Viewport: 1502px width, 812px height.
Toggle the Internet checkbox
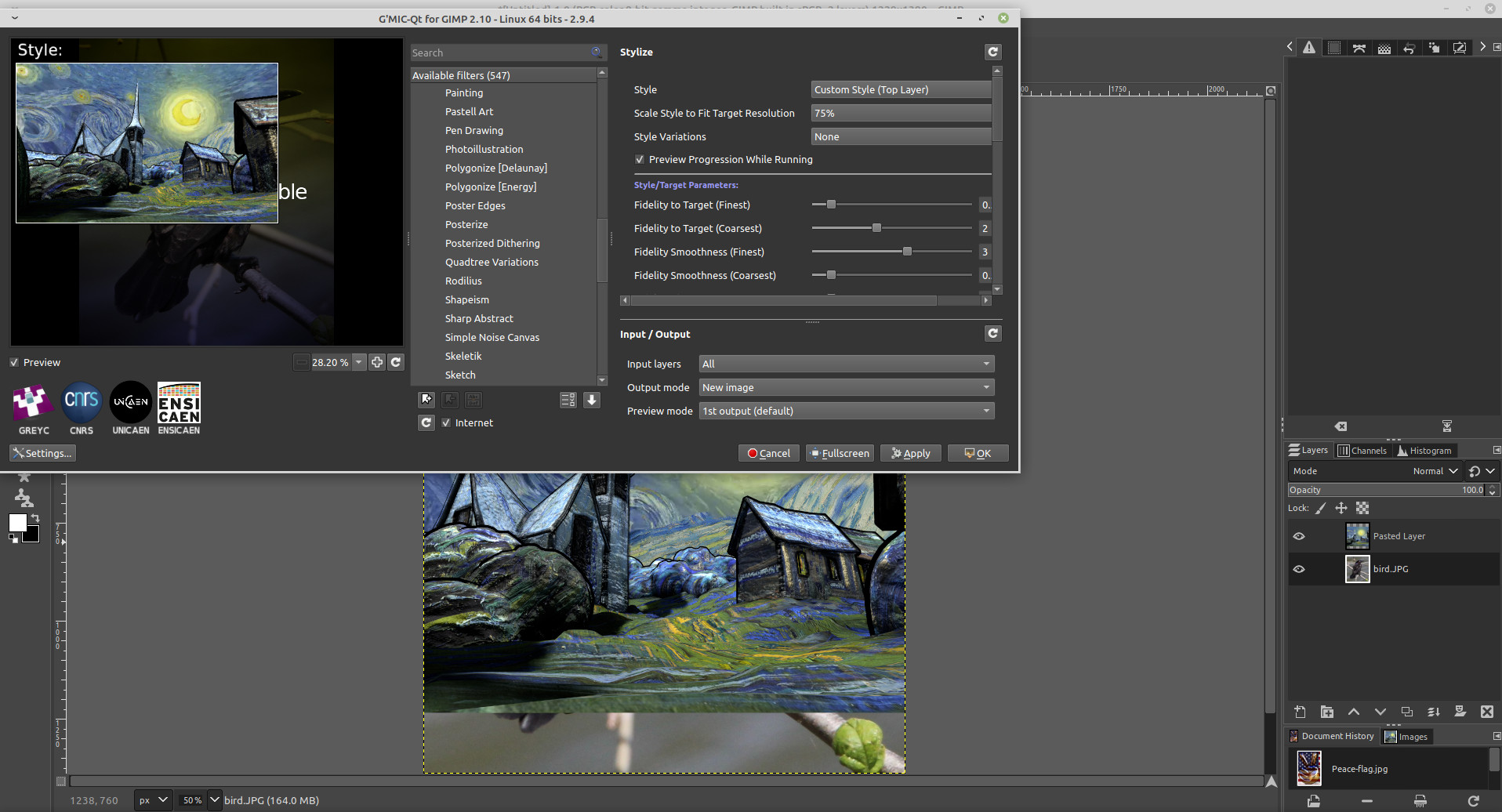click(446, 422)
